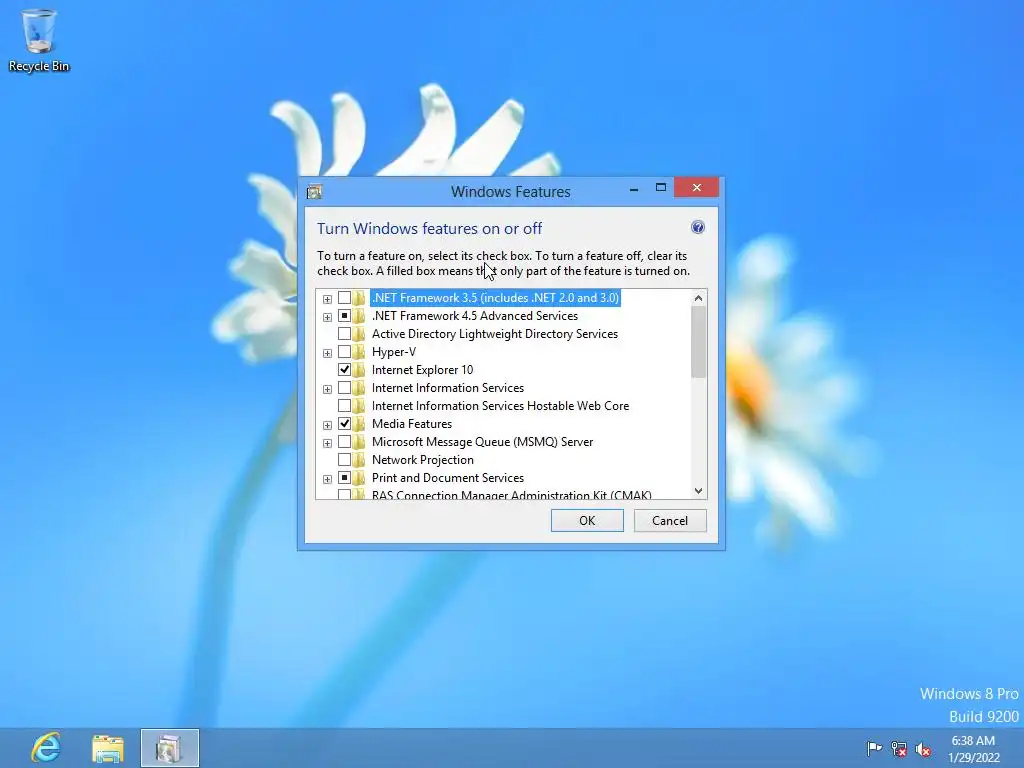Click OK to apply feature changes
The image size is (1024, 768).
587,520
